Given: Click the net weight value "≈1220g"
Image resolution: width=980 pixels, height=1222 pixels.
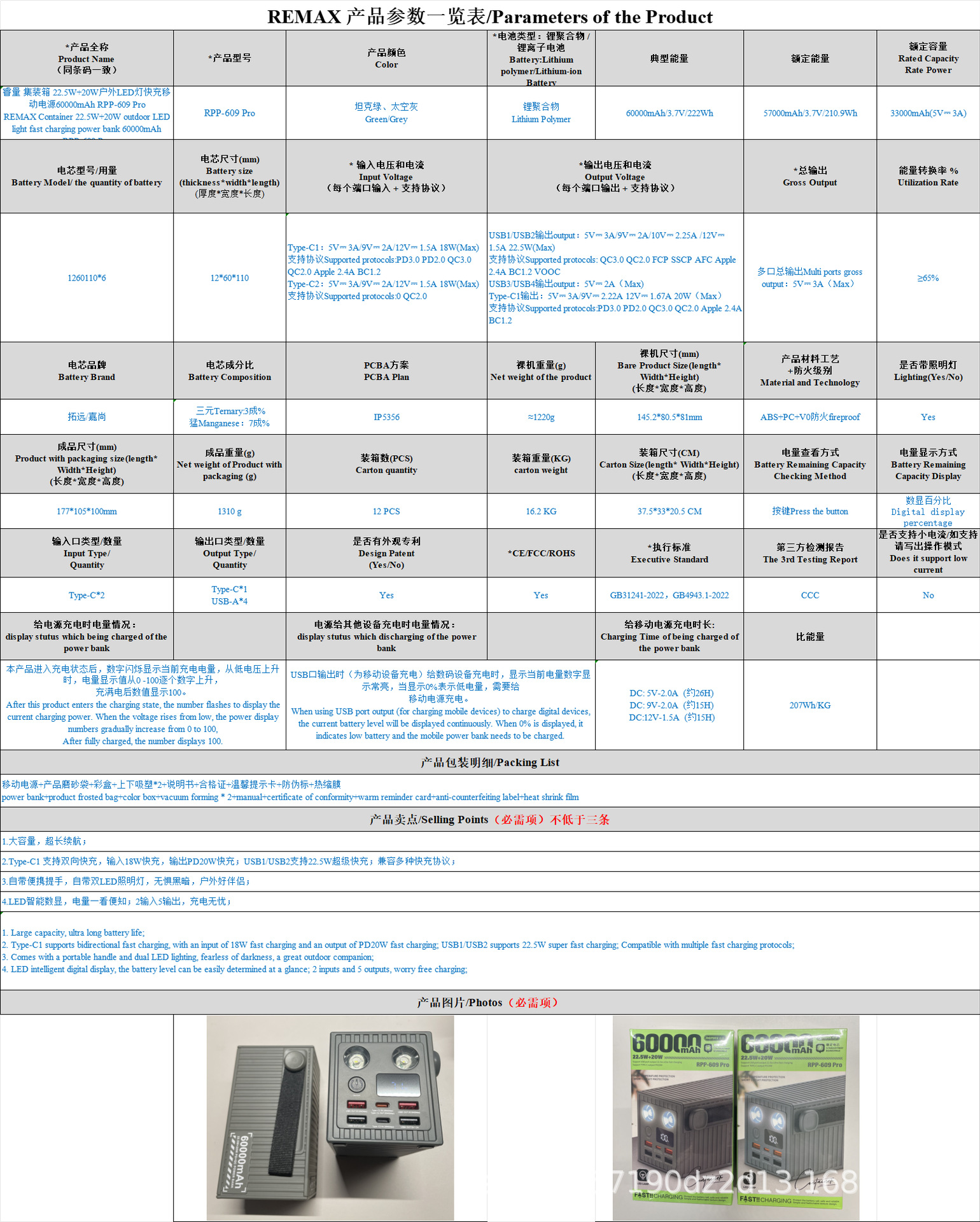Looking at the screenshot, I should (x=541, y=417).
